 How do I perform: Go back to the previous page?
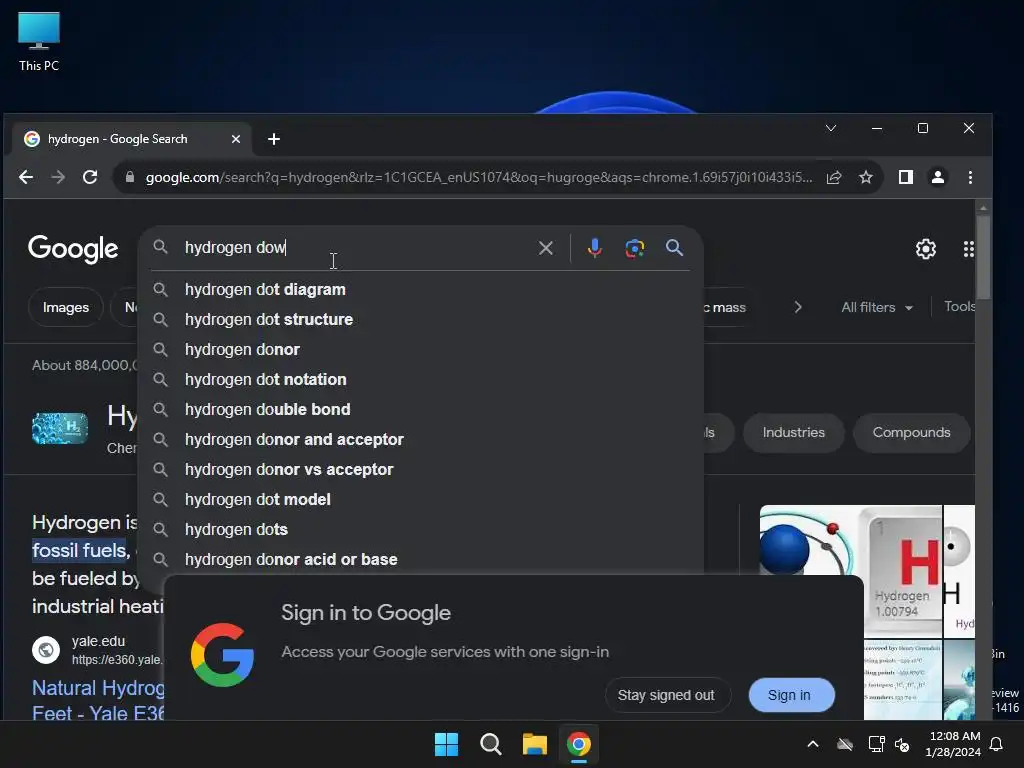(x=26, y=177)
